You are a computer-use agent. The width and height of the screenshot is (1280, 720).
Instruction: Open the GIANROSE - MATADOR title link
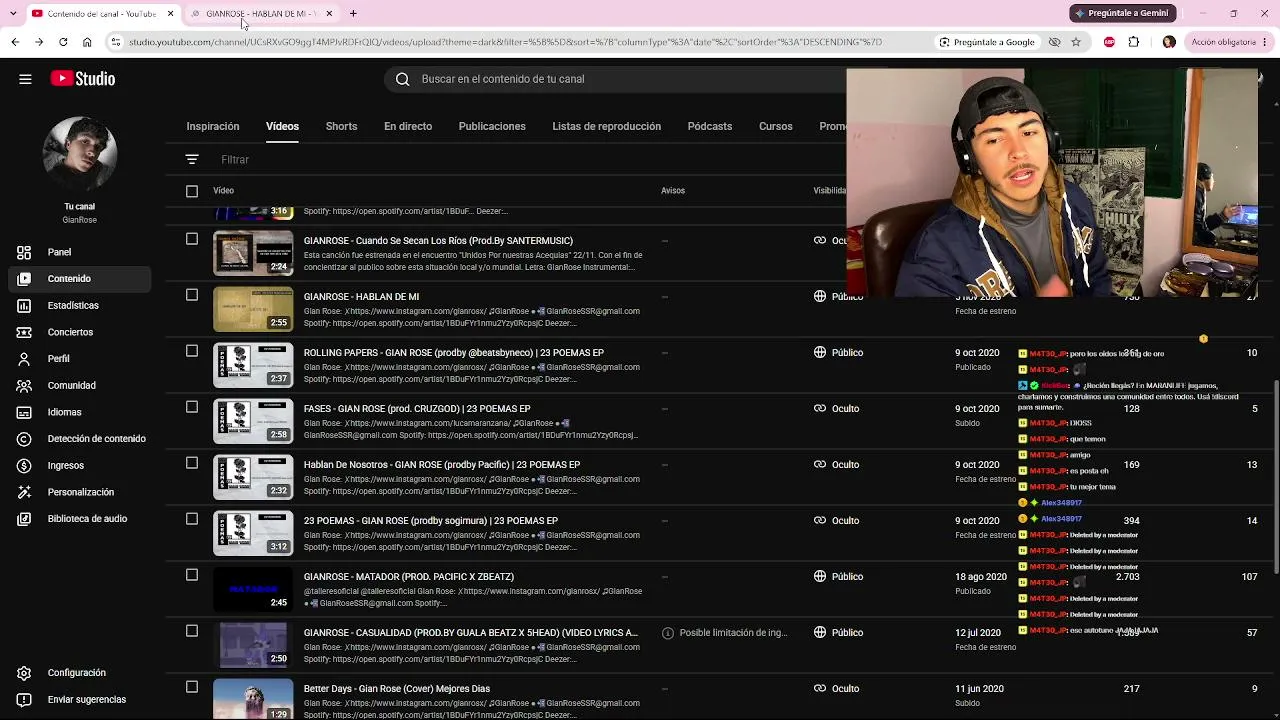409,577
